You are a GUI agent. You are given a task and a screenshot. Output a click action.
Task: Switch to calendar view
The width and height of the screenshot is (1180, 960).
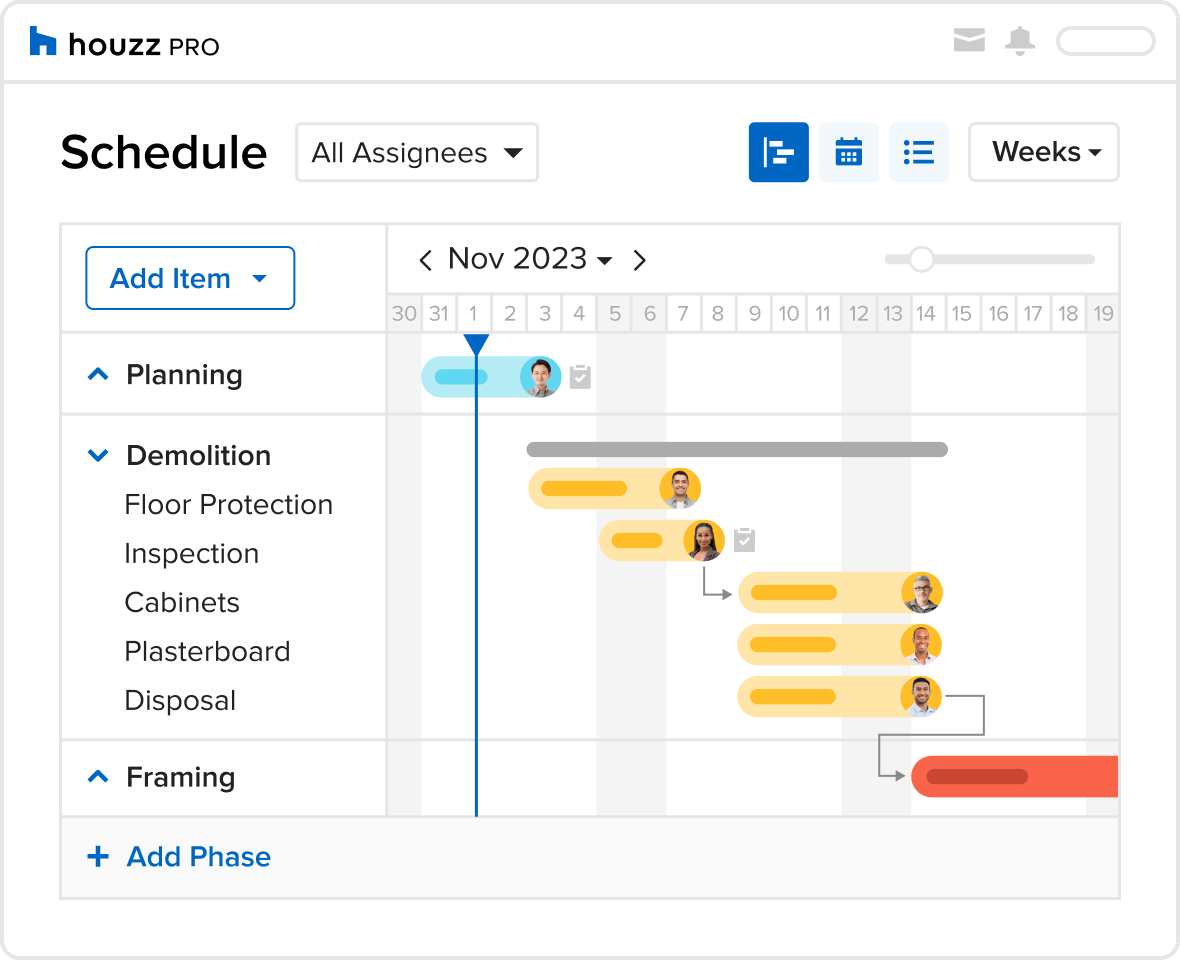coord(848,152)
